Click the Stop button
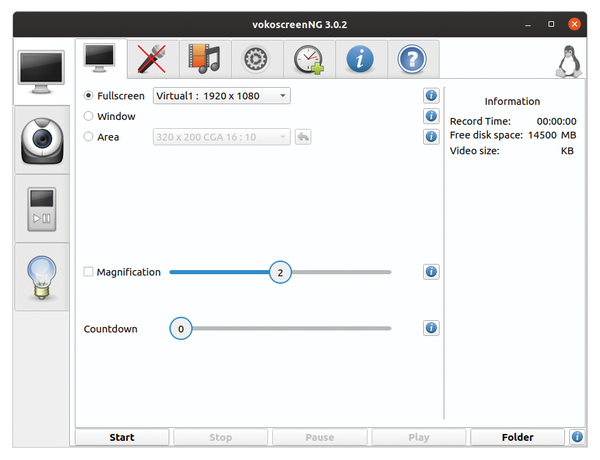This screenshot has width=600, height=460. pos(221,437)
